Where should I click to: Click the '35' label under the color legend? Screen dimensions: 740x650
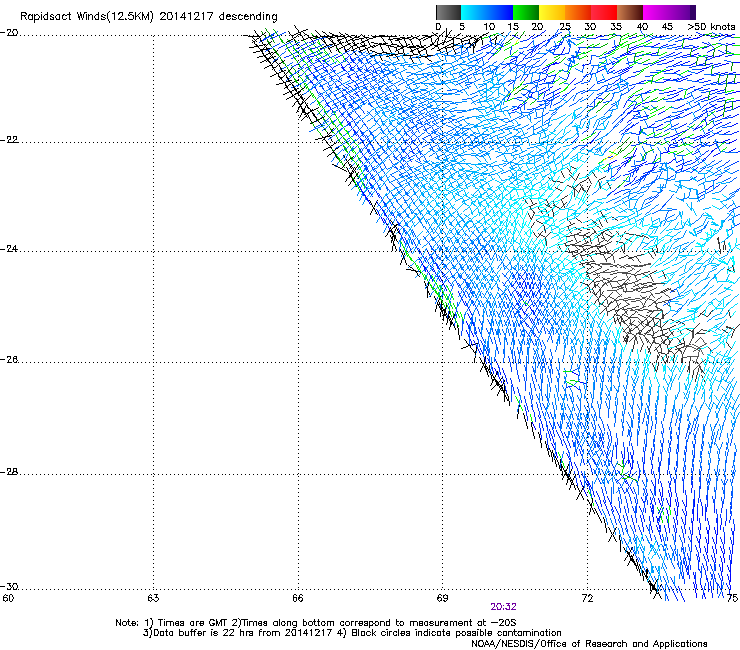pyautogui.click(x=616, y=27)
